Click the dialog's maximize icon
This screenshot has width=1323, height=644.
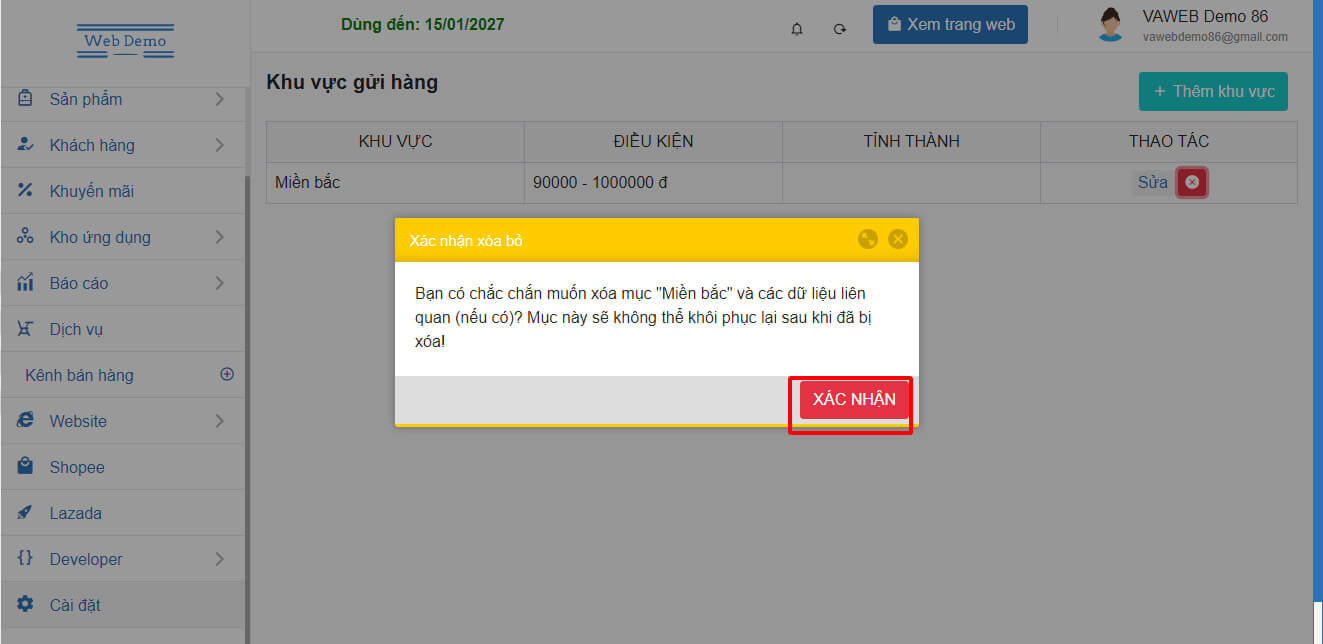pos(868,239)
